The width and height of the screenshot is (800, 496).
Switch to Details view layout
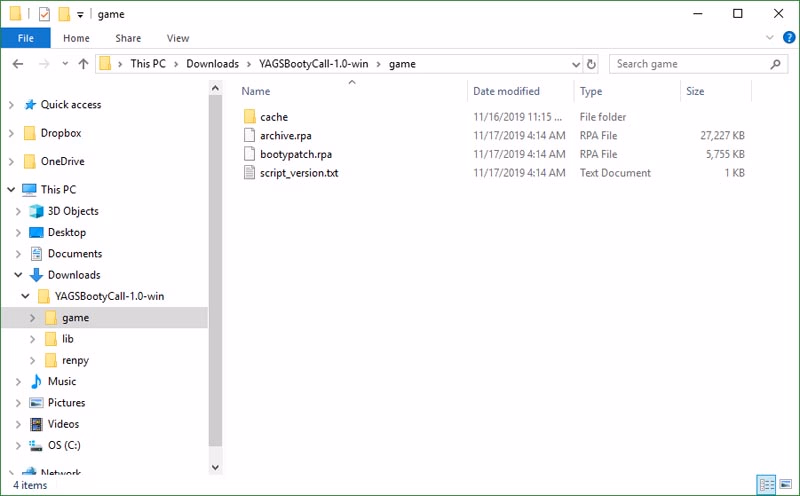tap(766, 485)
